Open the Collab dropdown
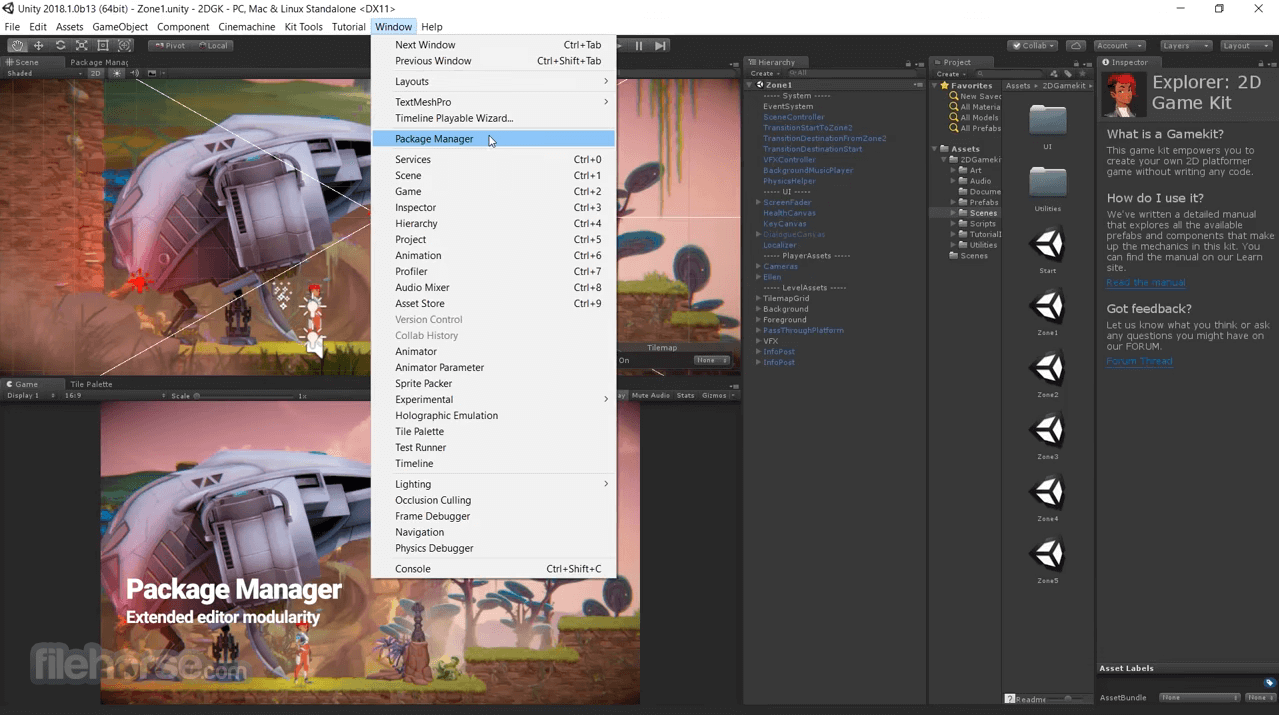 tap(1033, 45)
